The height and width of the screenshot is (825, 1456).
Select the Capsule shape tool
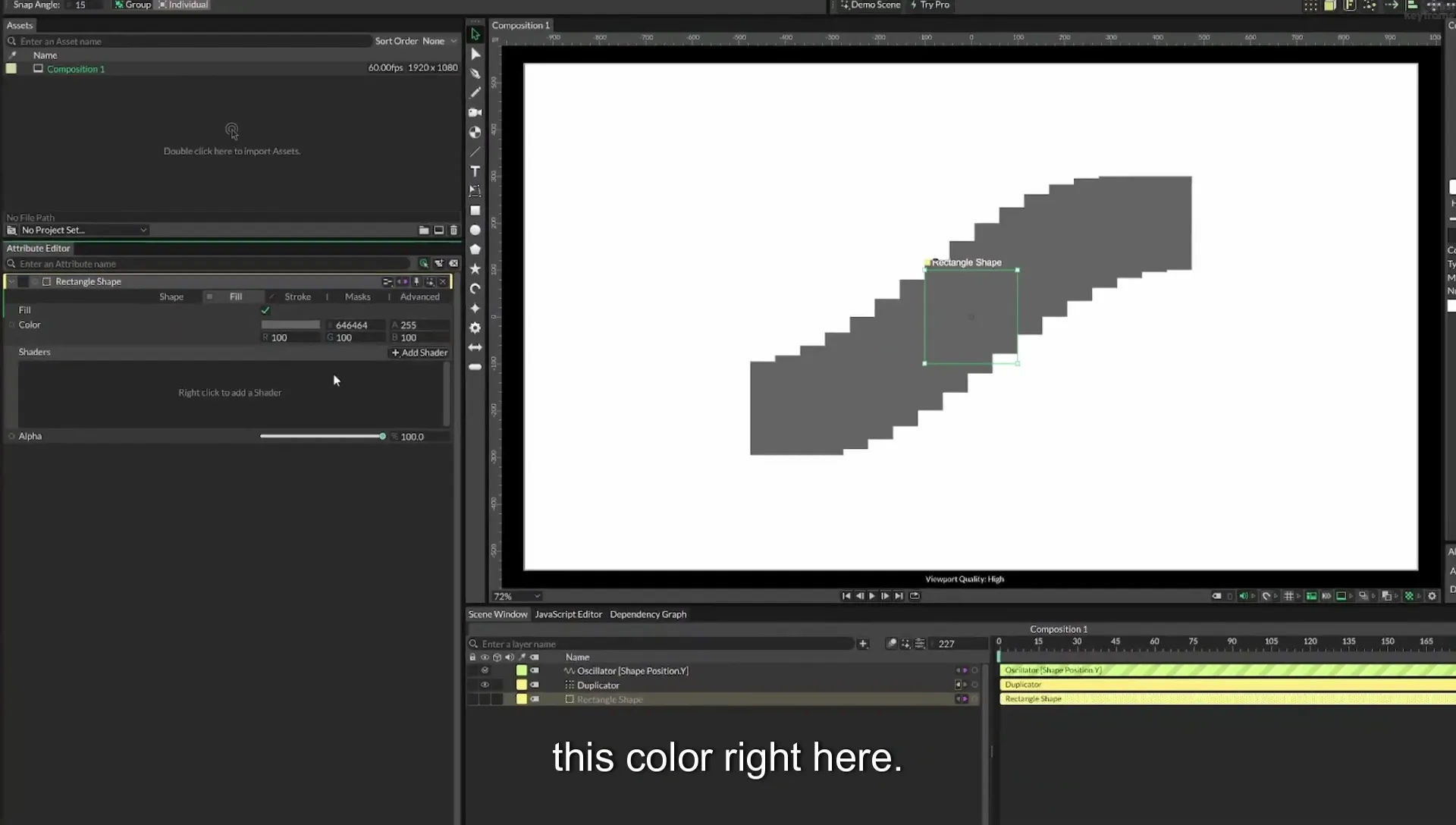[475, 367]
